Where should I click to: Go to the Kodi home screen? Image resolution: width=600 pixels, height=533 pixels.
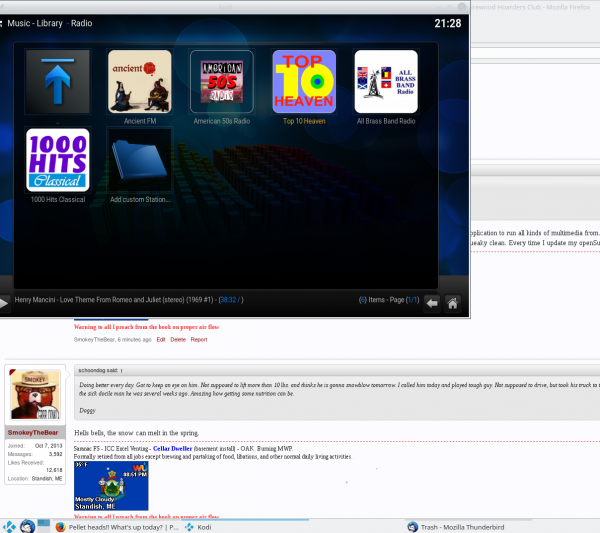[x=453, y=303]
